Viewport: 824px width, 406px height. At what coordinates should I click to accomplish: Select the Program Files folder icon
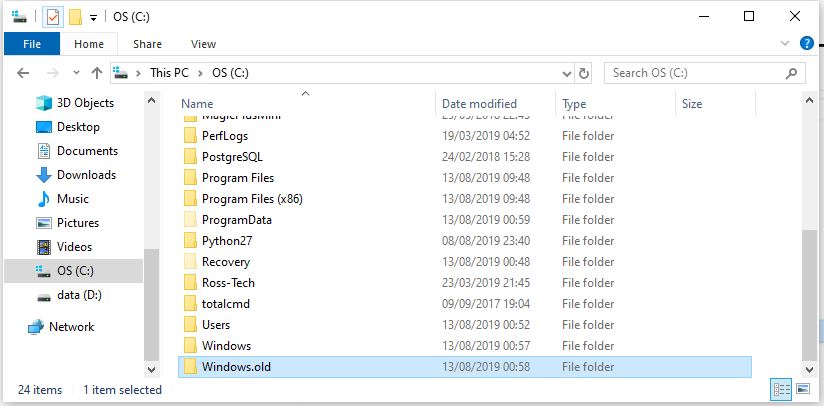click(x=190, y=178)
